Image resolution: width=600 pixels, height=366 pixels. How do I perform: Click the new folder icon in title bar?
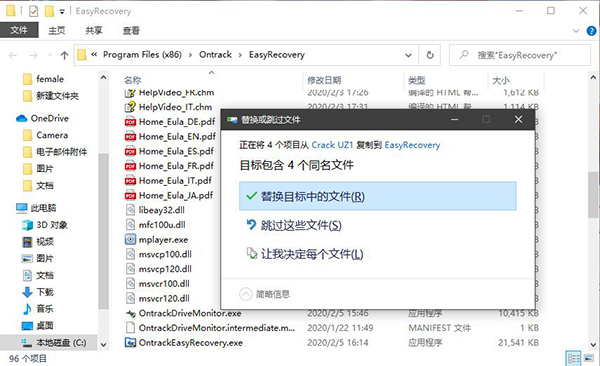[x=49, y=11]
